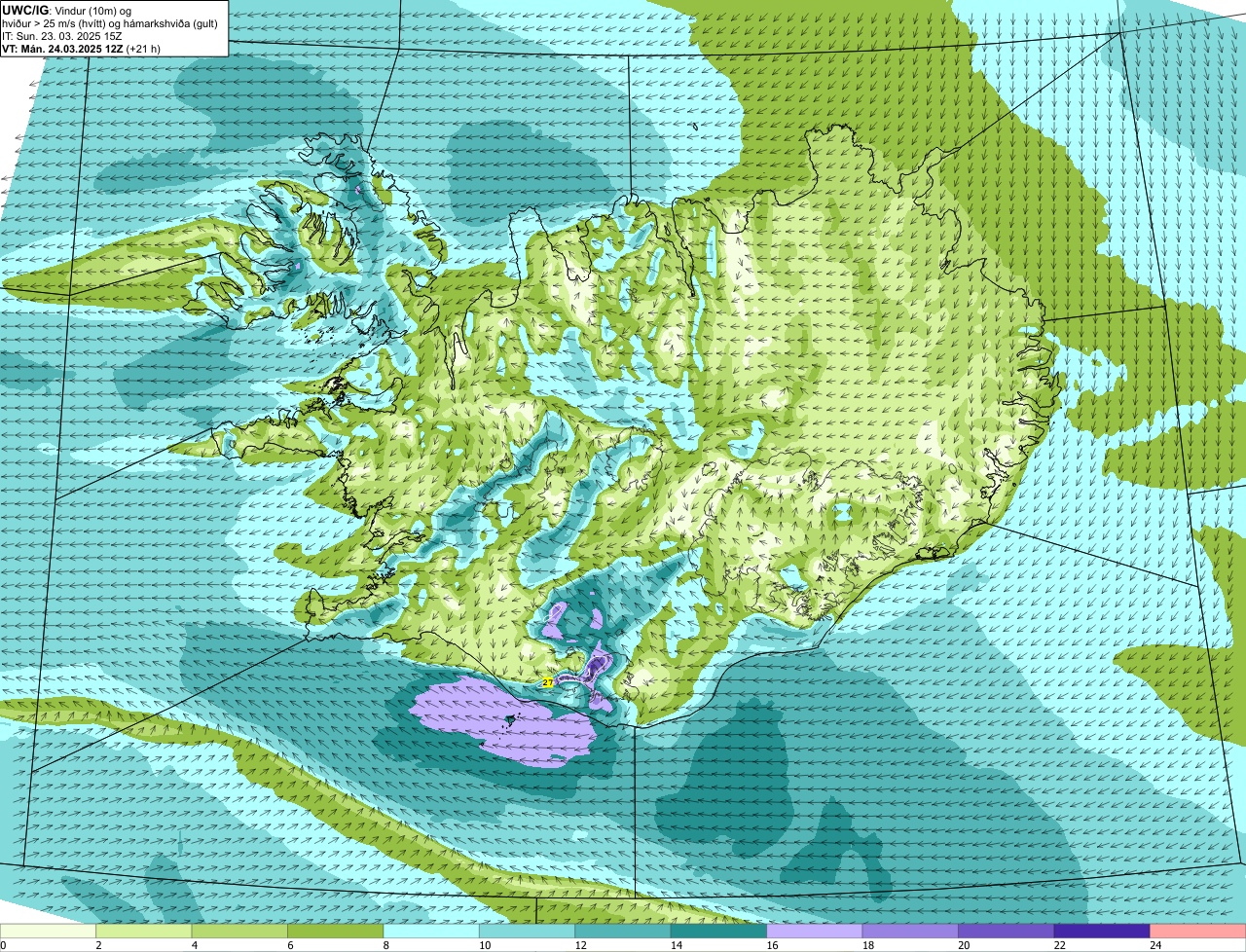Select the 8–10 pale cyan scale swatch
The width and height of the screenshot is (1246, 952).
pos(431,931)
